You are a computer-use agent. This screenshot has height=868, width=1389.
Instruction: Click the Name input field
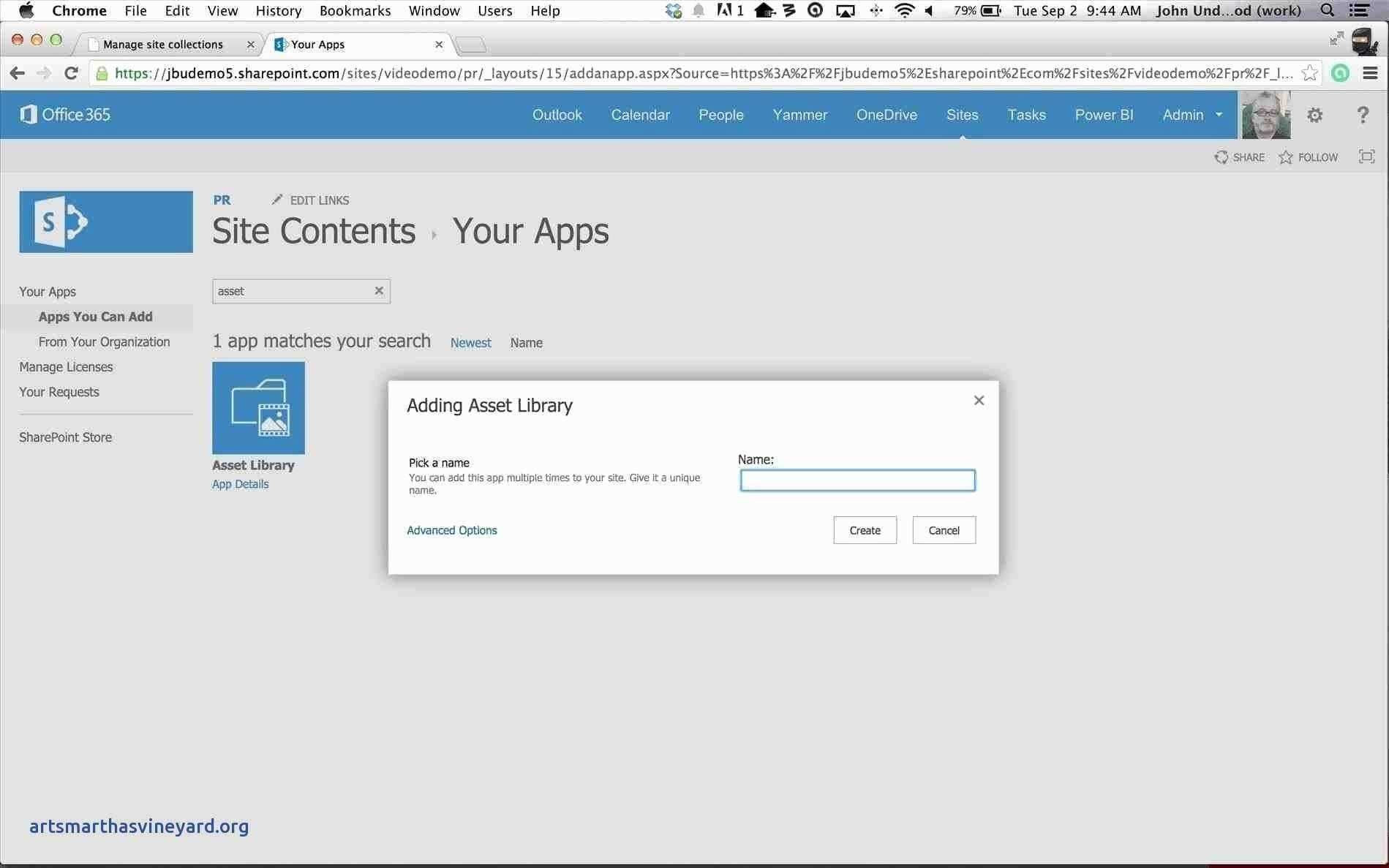point(857,480)
